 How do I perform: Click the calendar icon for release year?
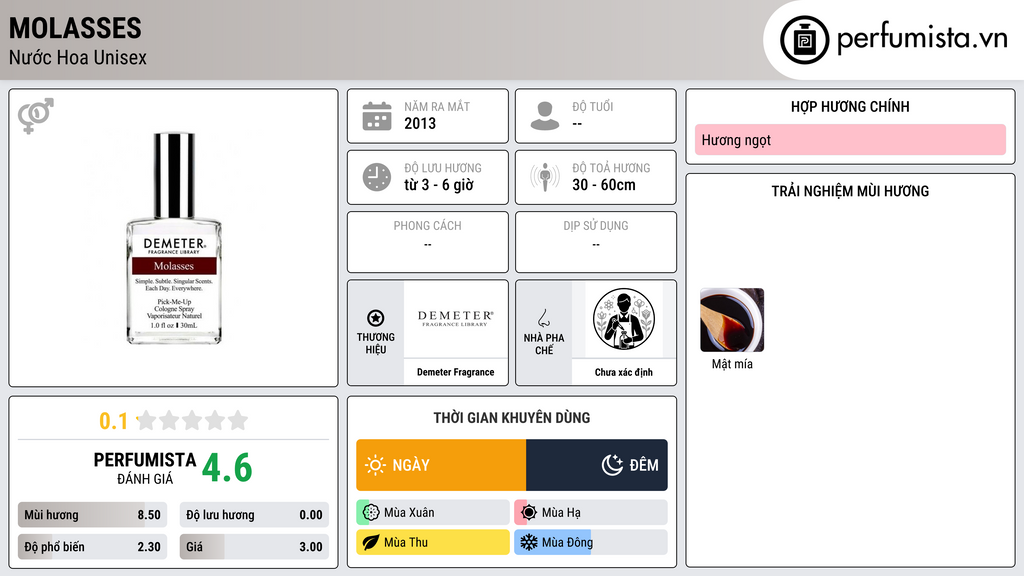click(377, 116)
